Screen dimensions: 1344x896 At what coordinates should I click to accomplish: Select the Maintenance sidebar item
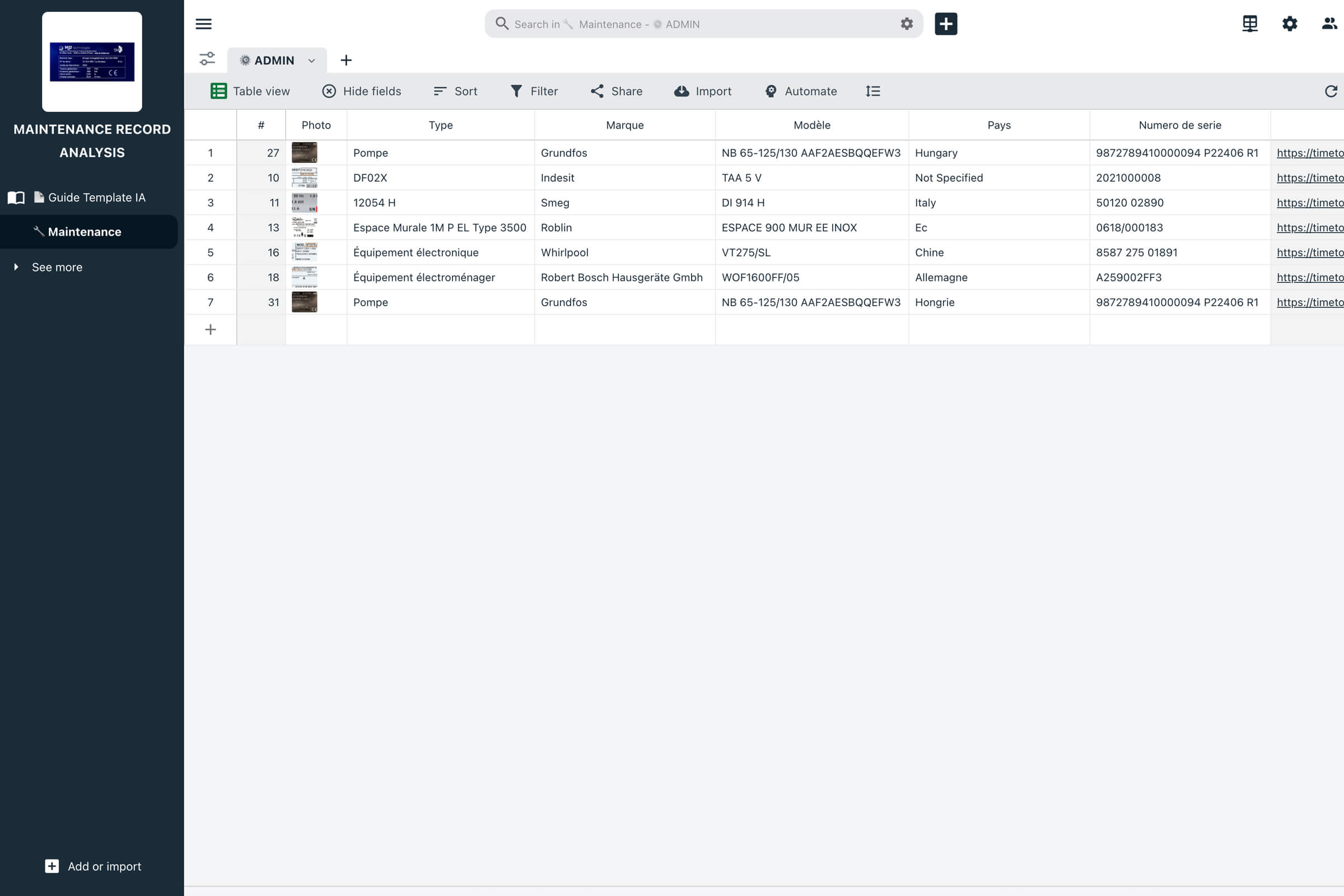[x=85, y=232]
